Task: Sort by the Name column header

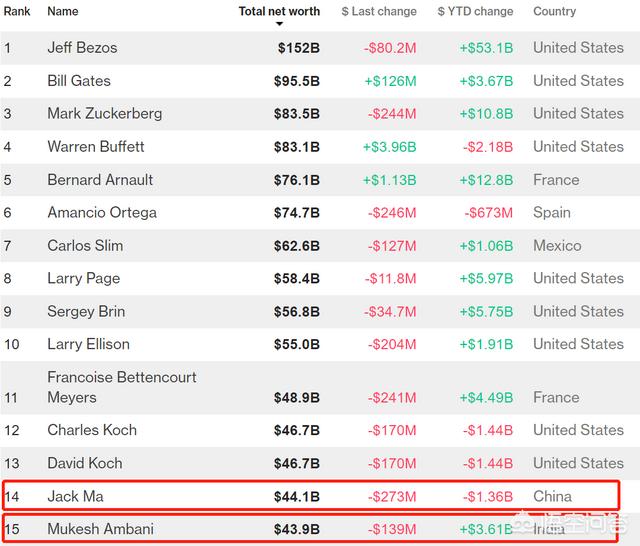Action: point(63,11)
